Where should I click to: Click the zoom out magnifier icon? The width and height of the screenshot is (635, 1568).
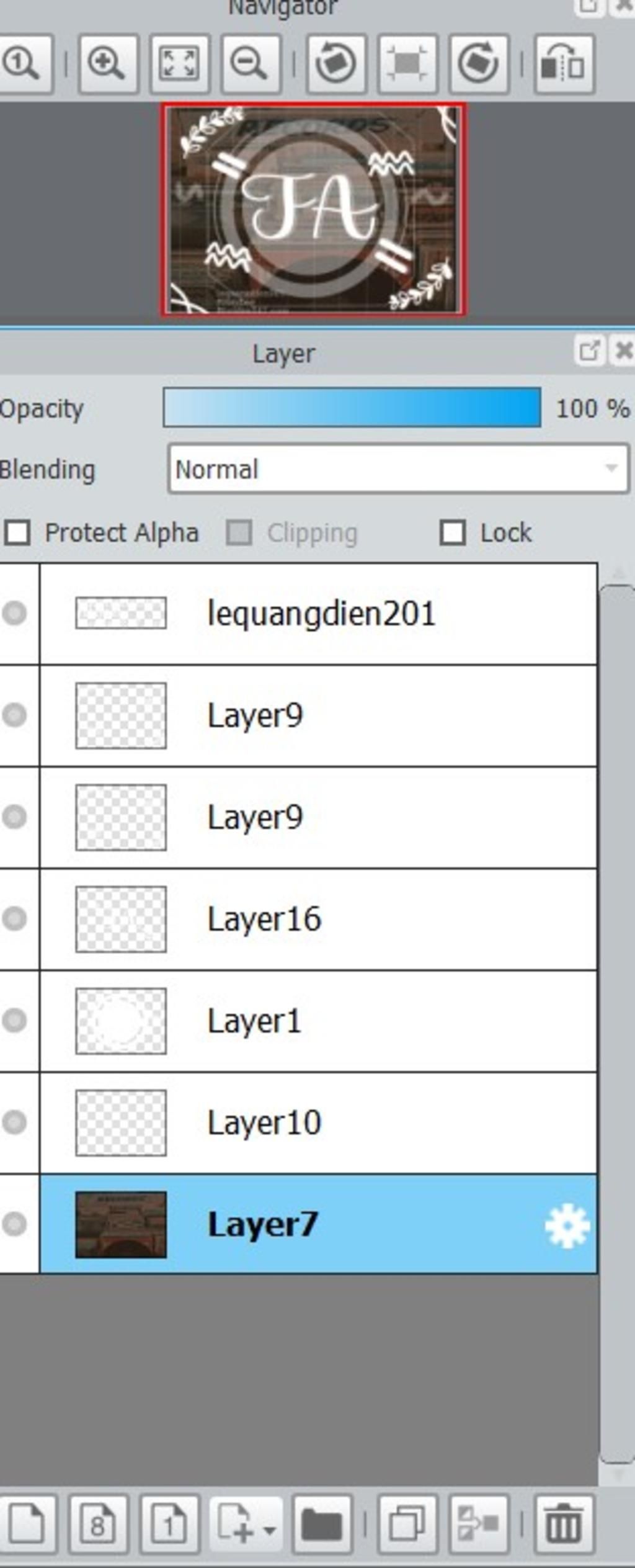(251, 64)
